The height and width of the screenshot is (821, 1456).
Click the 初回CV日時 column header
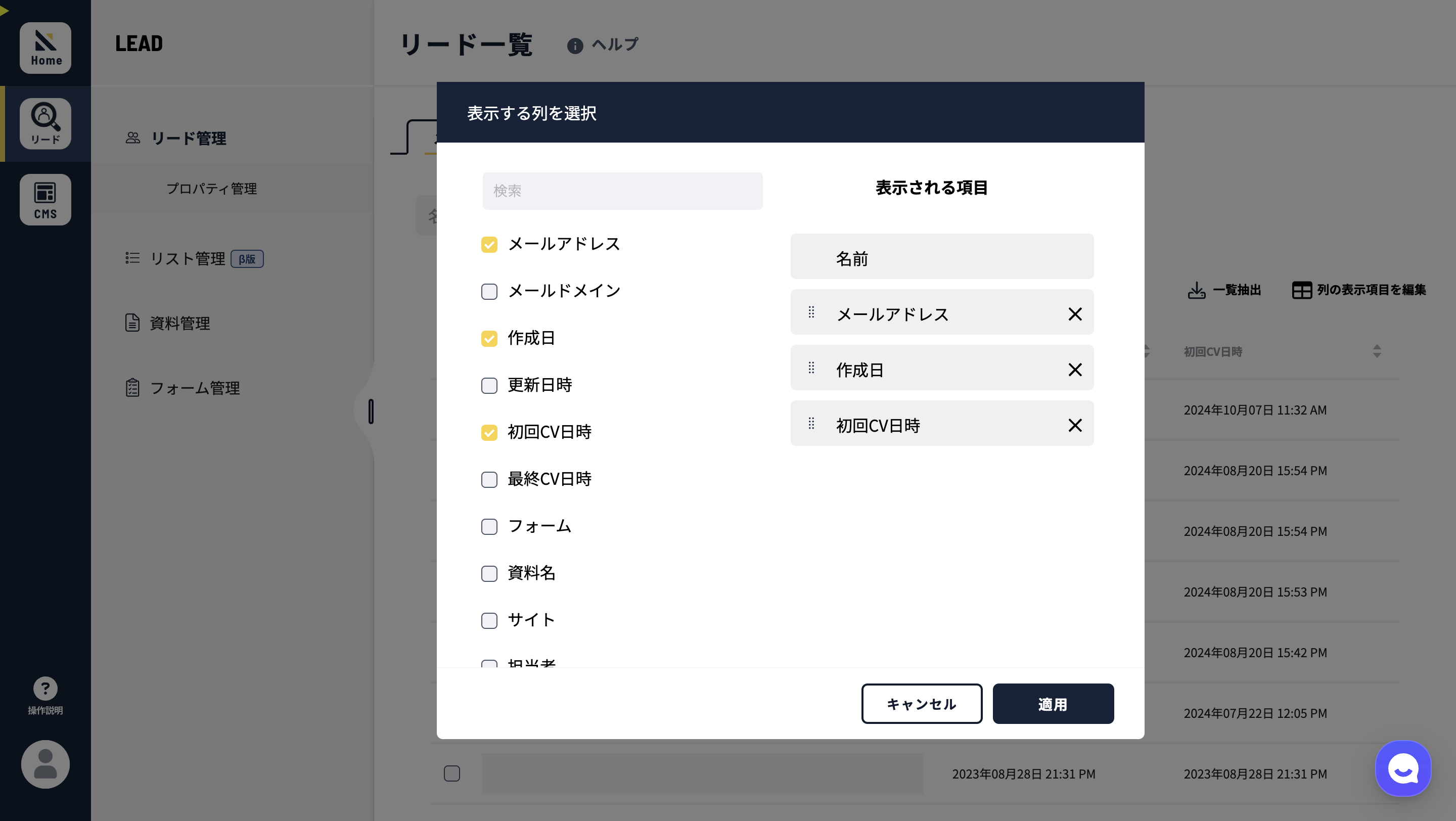[x=1213, y=352]
